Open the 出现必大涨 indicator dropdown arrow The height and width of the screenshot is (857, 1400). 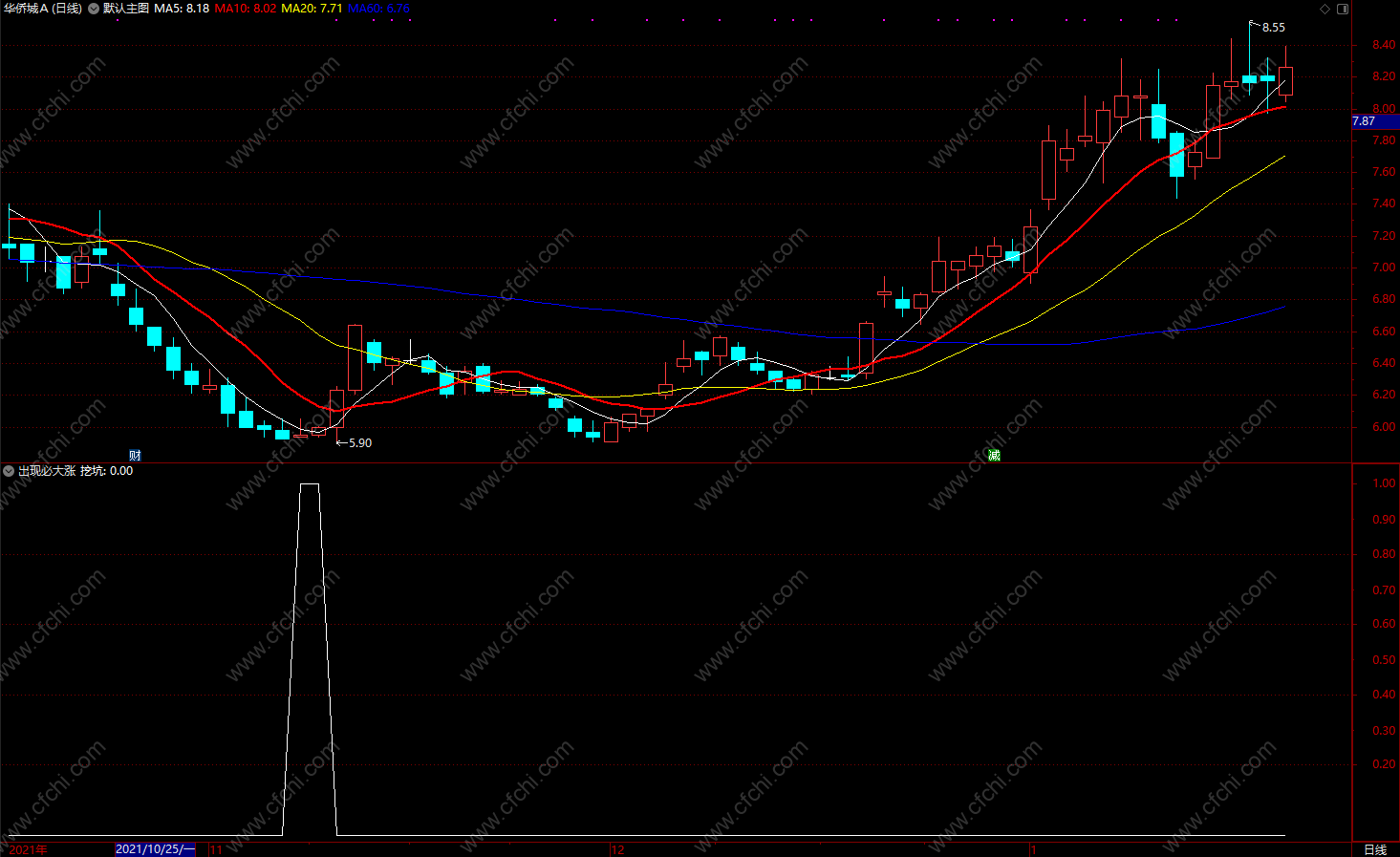click(x=9, y=471)
